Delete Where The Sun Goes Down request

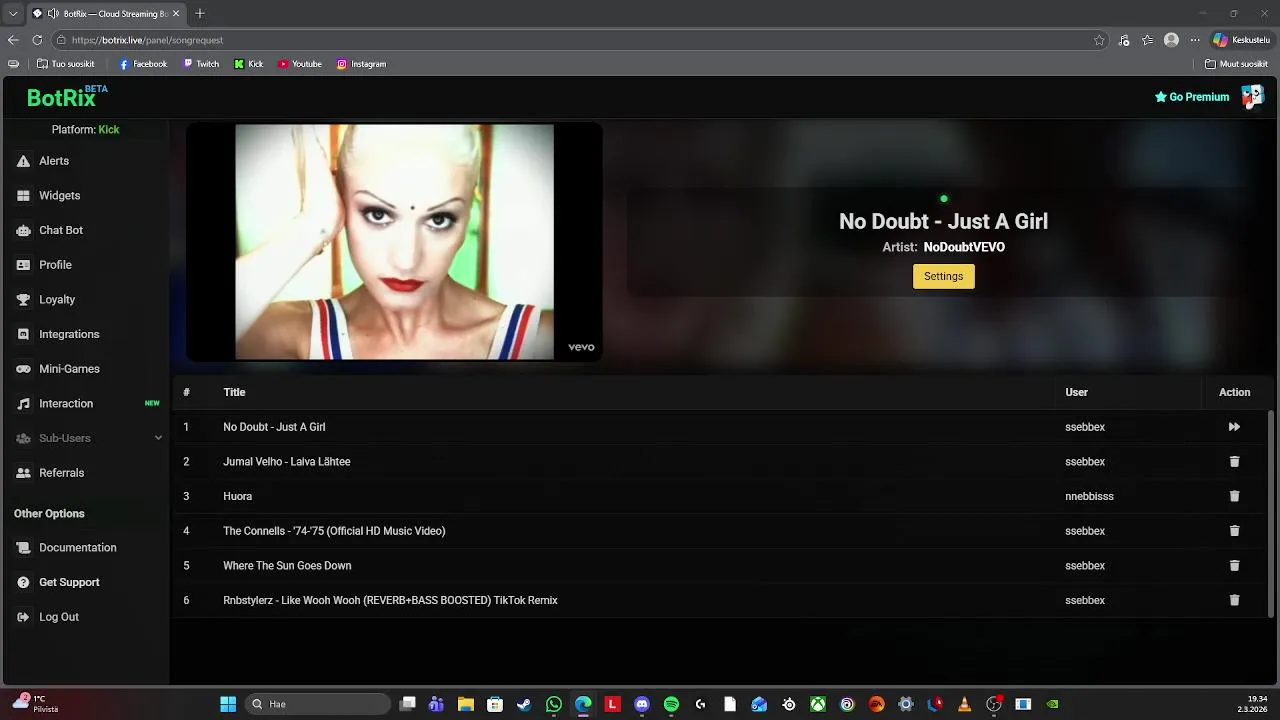click(x=1234, y=566)
